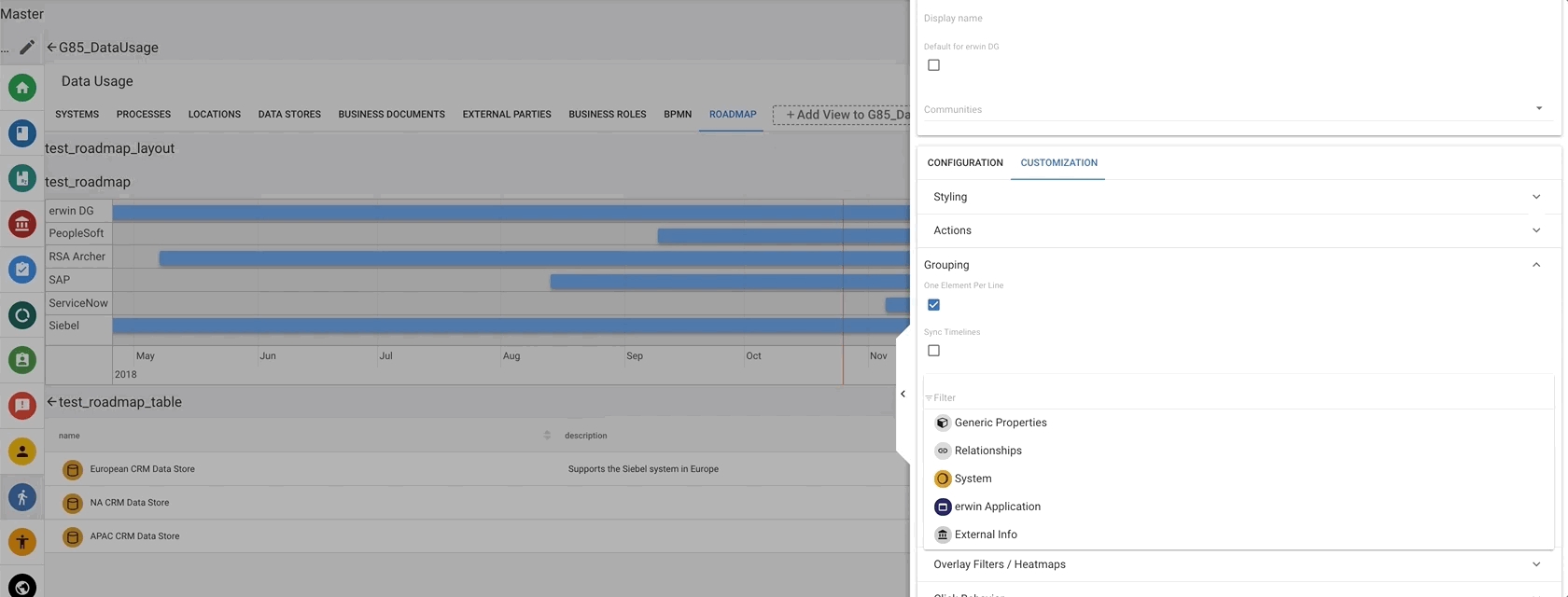The image size is (1568, 597).
Task: Open the red bank building sidebar icon
Action: (x=22, y=224)
